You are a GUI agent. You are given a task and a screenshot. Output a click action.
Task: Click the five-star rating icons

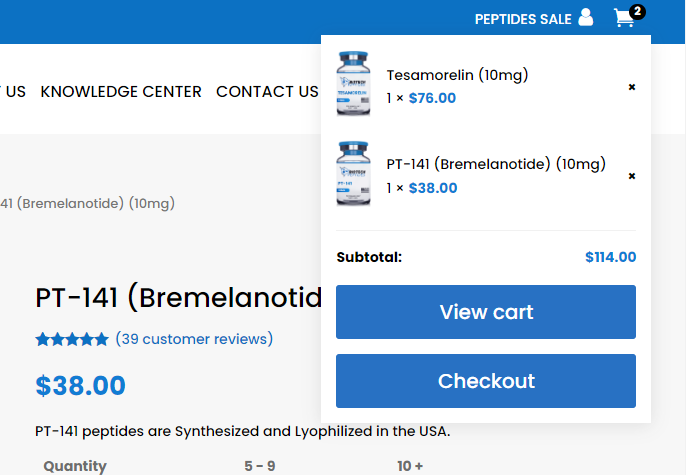point(72,340)
